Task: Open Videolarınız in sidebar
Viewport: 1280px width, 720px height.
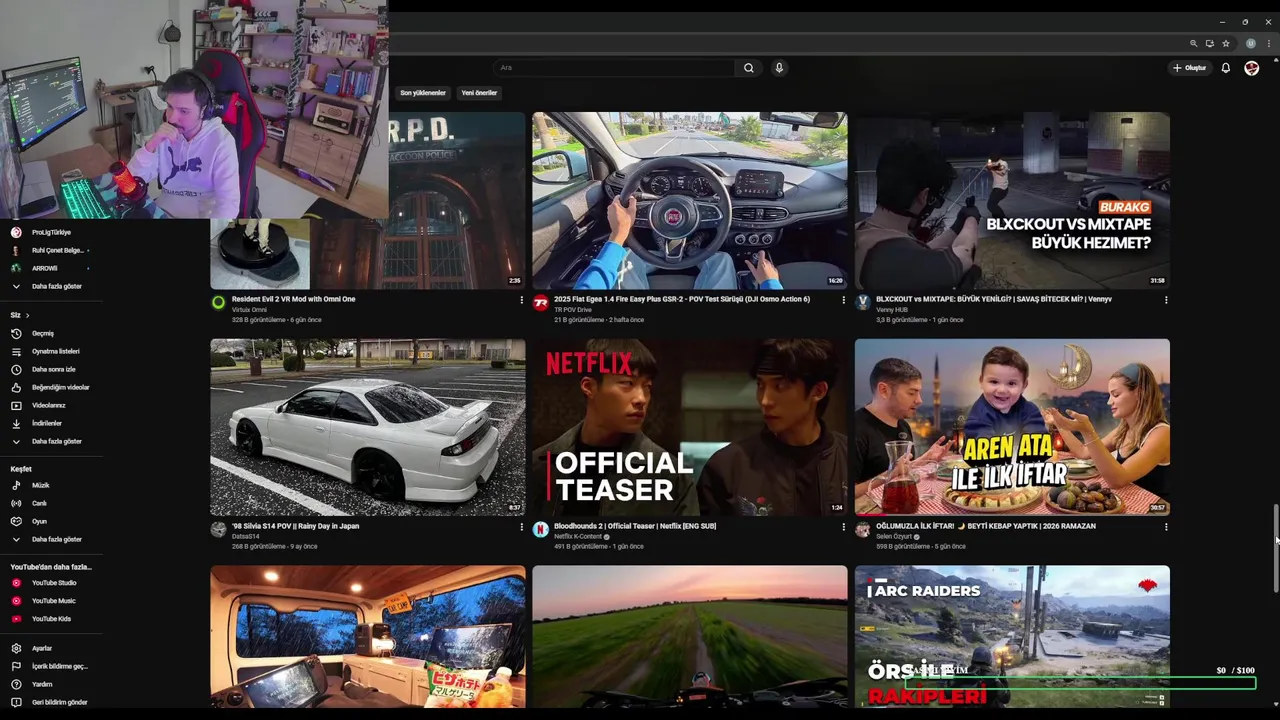Action: coord(51,405)
